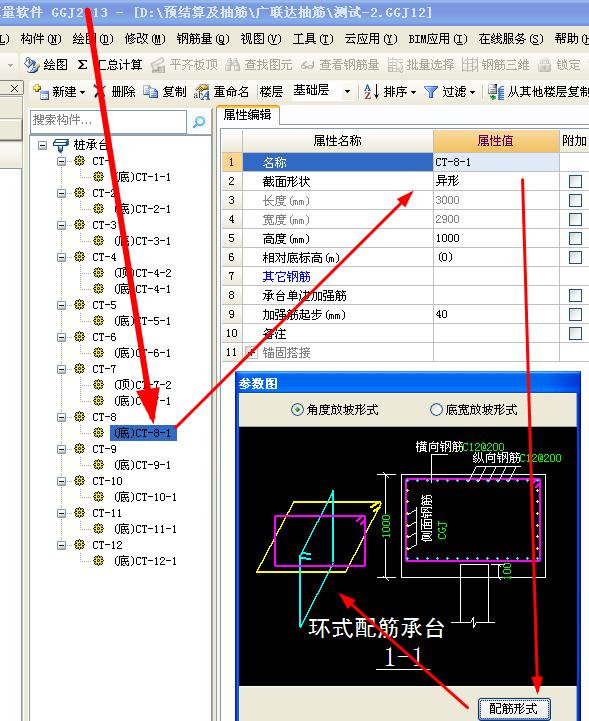589x721 pixels.
Task: Close the left side panel with X
Action: pyautogui.click(x=14, y=88)
